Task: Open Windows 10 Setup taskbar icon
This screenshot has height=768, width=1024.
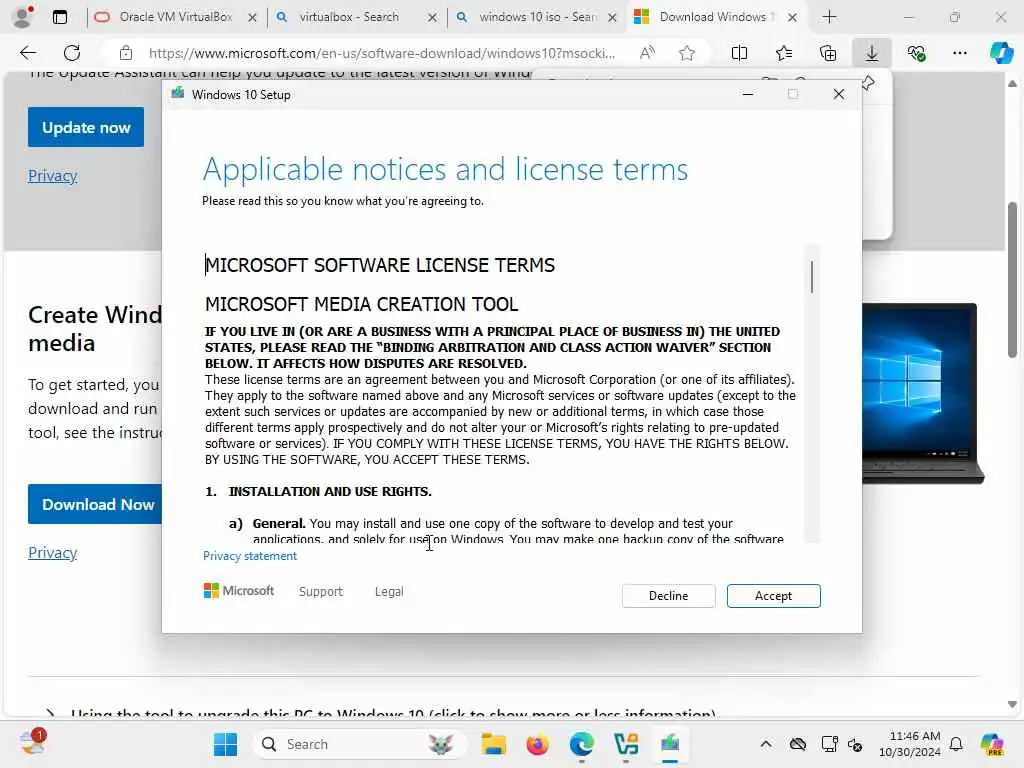Action: pyautogui.click(x=670, y=744)
